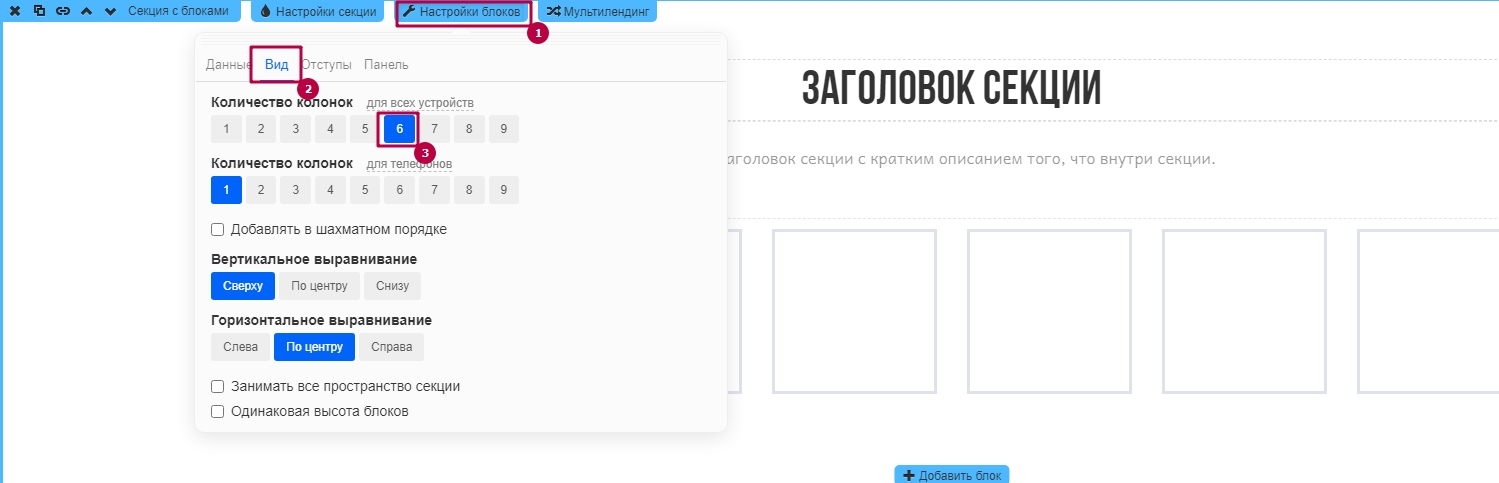Viewport: 1499px width, 483px height.
Task: Set columns for all devices to 2
Action: pos(261,129)
